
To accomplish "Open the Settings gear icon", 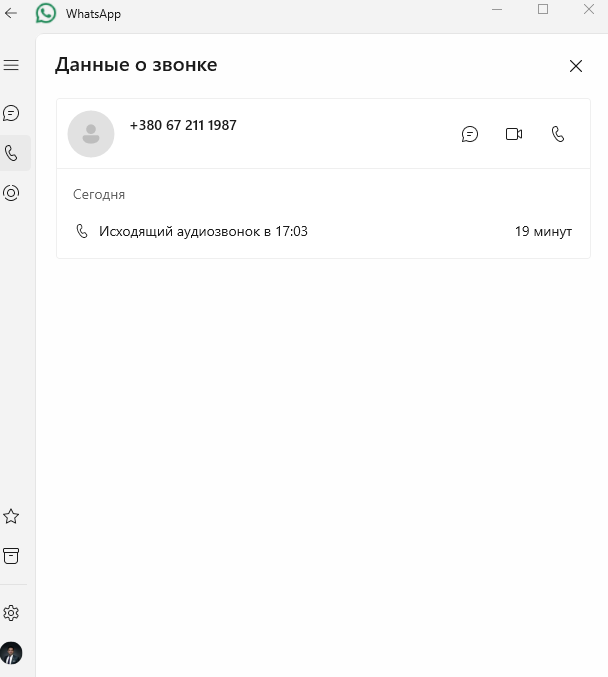I will point(11,613).
